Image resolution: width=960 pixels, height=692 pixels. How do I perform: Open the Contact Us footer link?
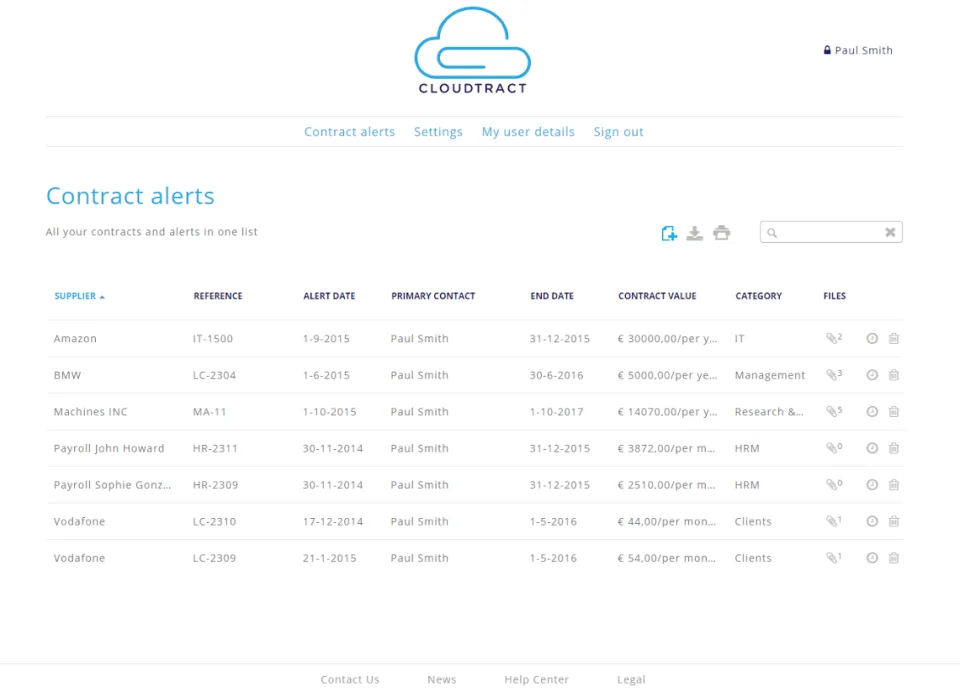[x=350, y=679]
